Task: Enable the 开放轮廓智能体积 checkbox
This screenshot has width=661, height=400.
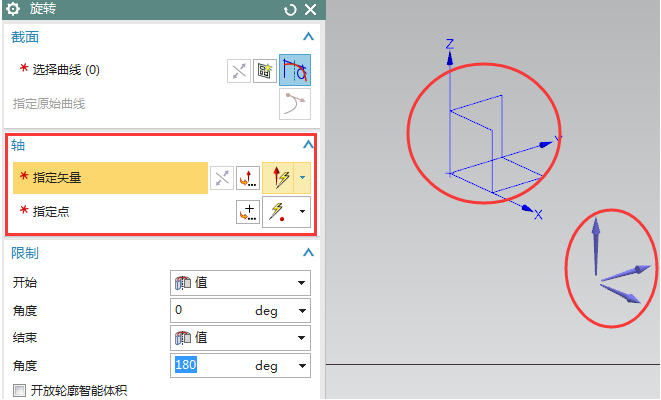Action: pyautogui.click(x=17, y=391)
